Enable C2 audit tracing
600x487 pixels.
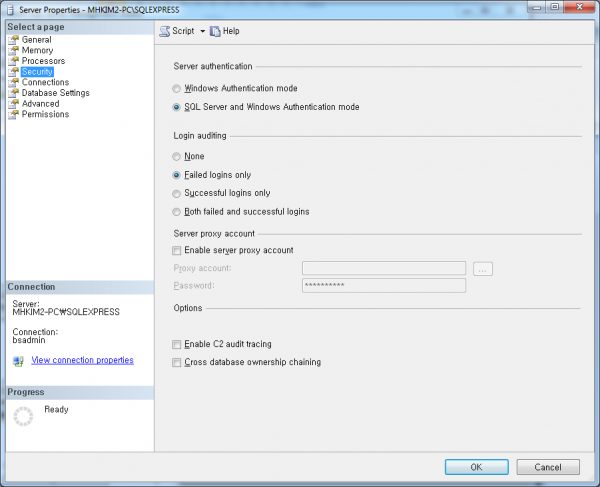[177, 344]
